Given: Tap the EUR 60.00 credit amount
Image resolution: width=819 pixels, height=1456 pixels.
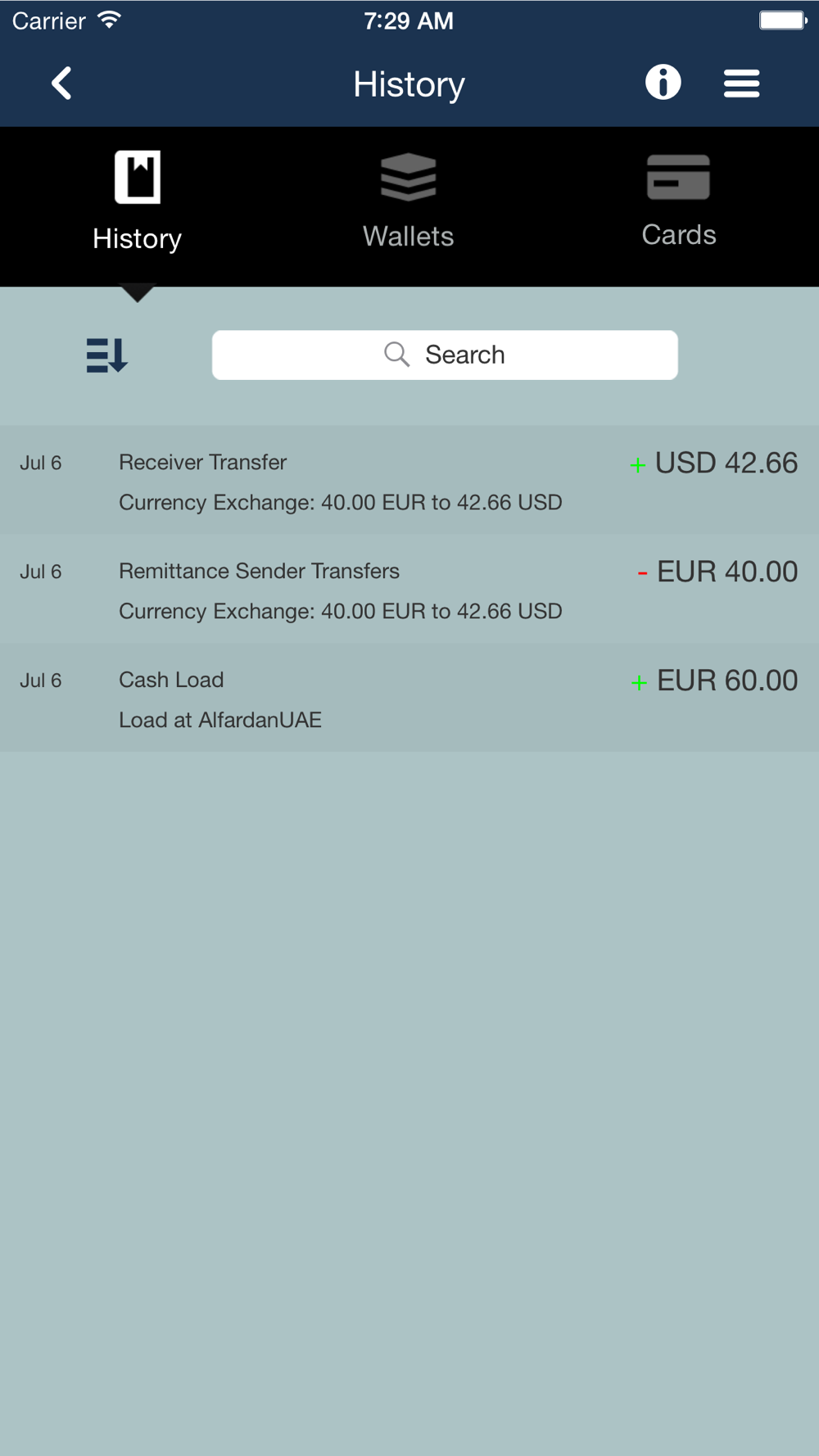Looking at the screenshot, I should (726, 681).
